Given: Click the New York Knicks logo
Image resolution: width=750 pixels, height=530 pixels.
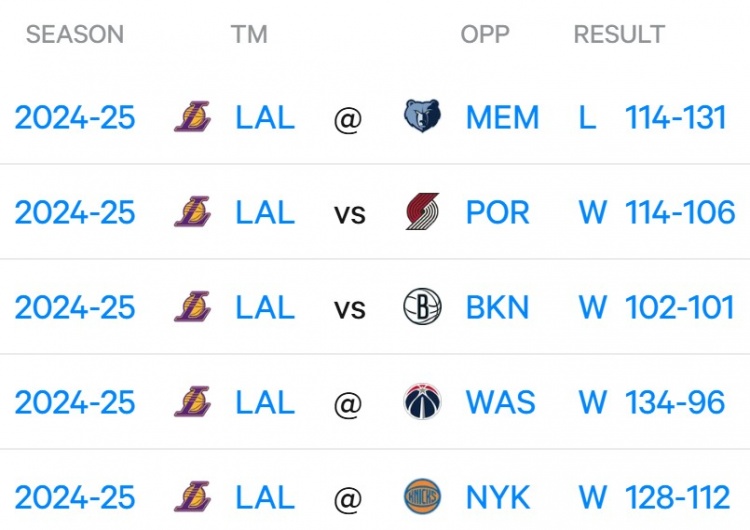Looking at the screenshot, I should pos(421,497).
